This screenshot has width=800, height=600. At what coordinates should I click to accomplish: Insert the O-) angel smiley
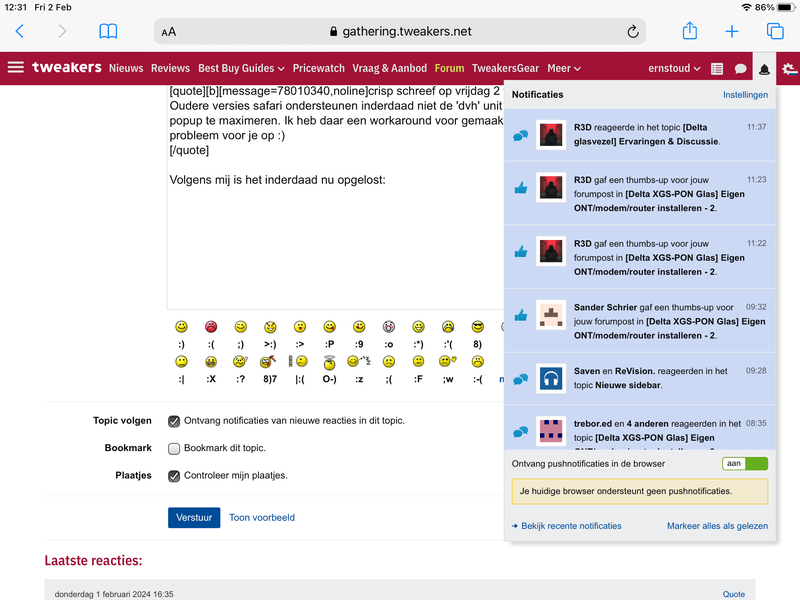(x=330, y=362)
